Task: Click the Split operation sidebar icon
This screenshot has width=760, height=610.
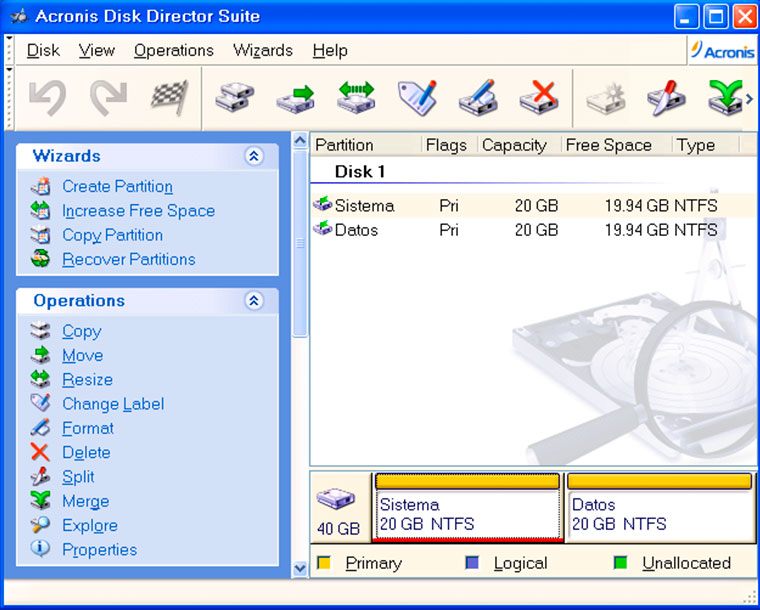Action: pyautogui.click(x=40, y=477)
